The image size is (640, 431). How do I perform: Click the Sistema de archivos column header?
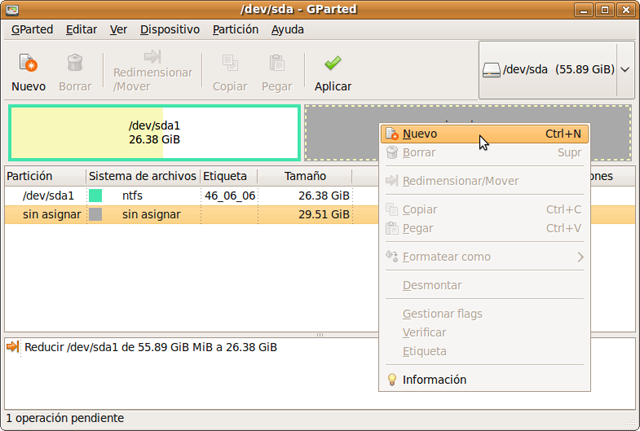pyautogui.click(x=142, y=176)
